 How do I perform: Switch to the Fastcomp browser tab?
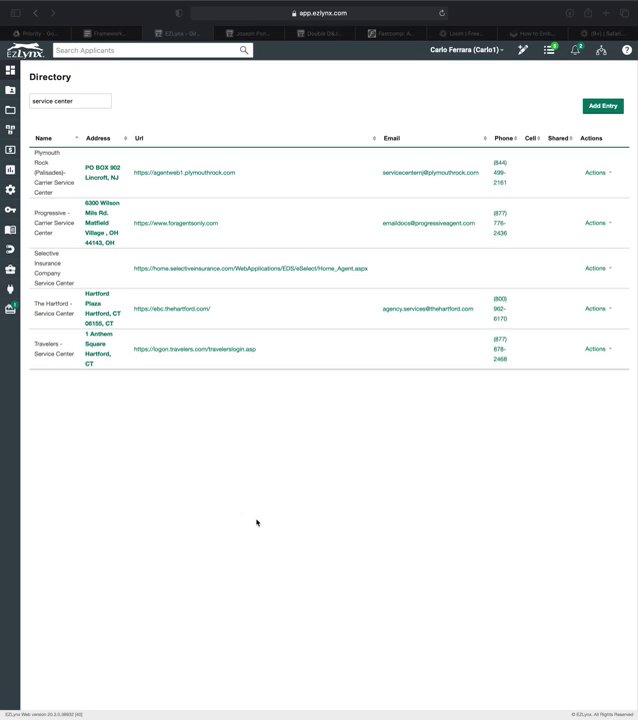coord(391,34)
